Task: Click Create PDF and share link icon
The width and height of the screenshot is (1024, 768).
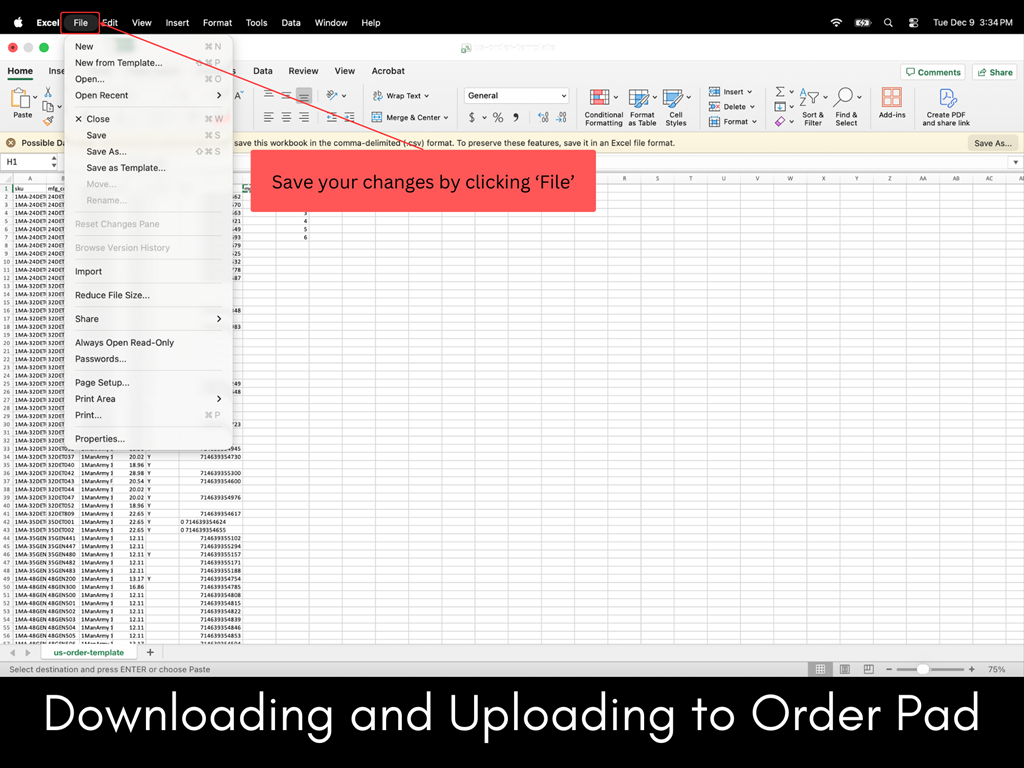Action: (x=946, y=98)
